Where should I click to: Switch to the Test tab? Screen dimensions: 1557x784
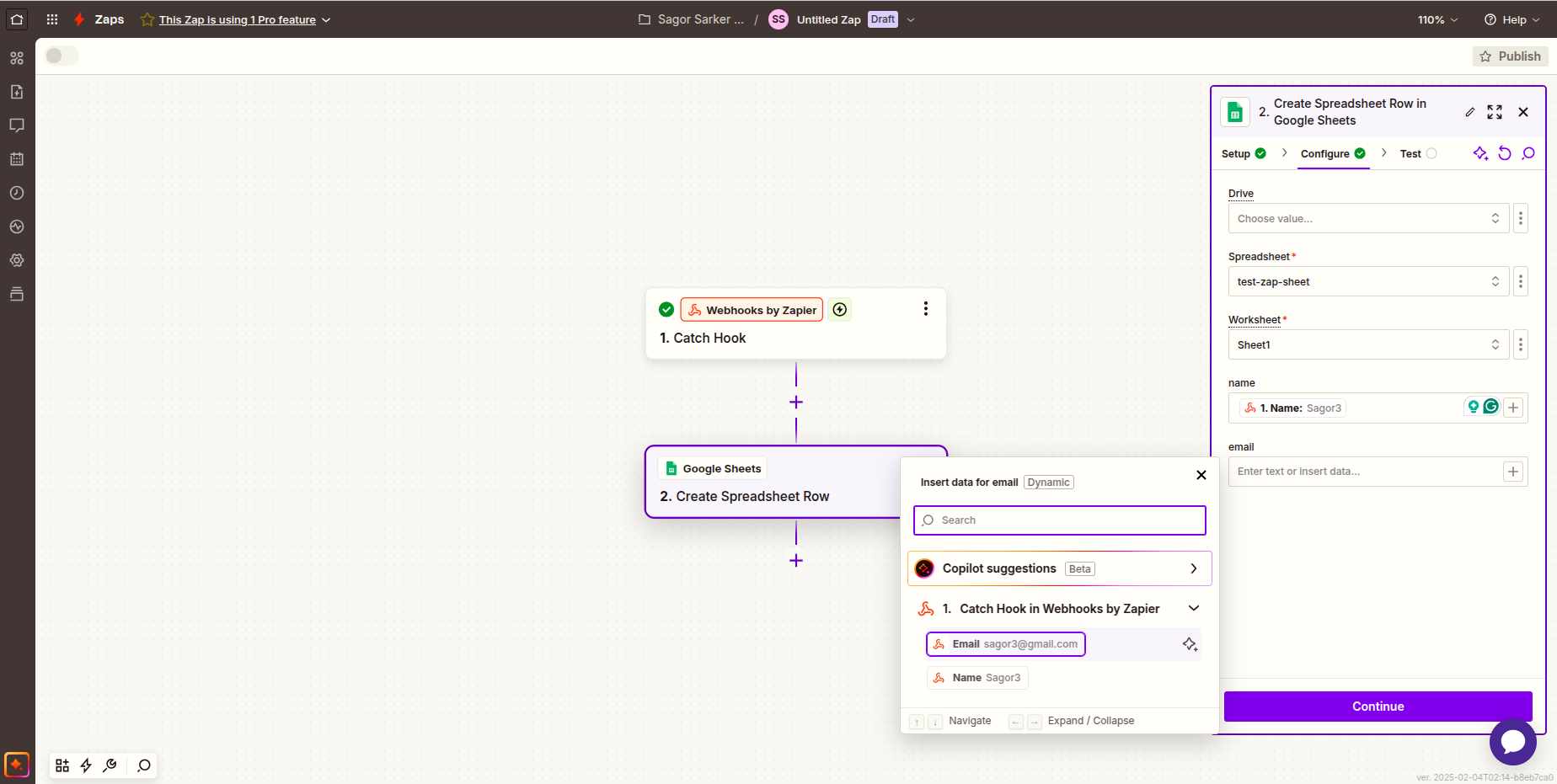tap(1418, 153)
